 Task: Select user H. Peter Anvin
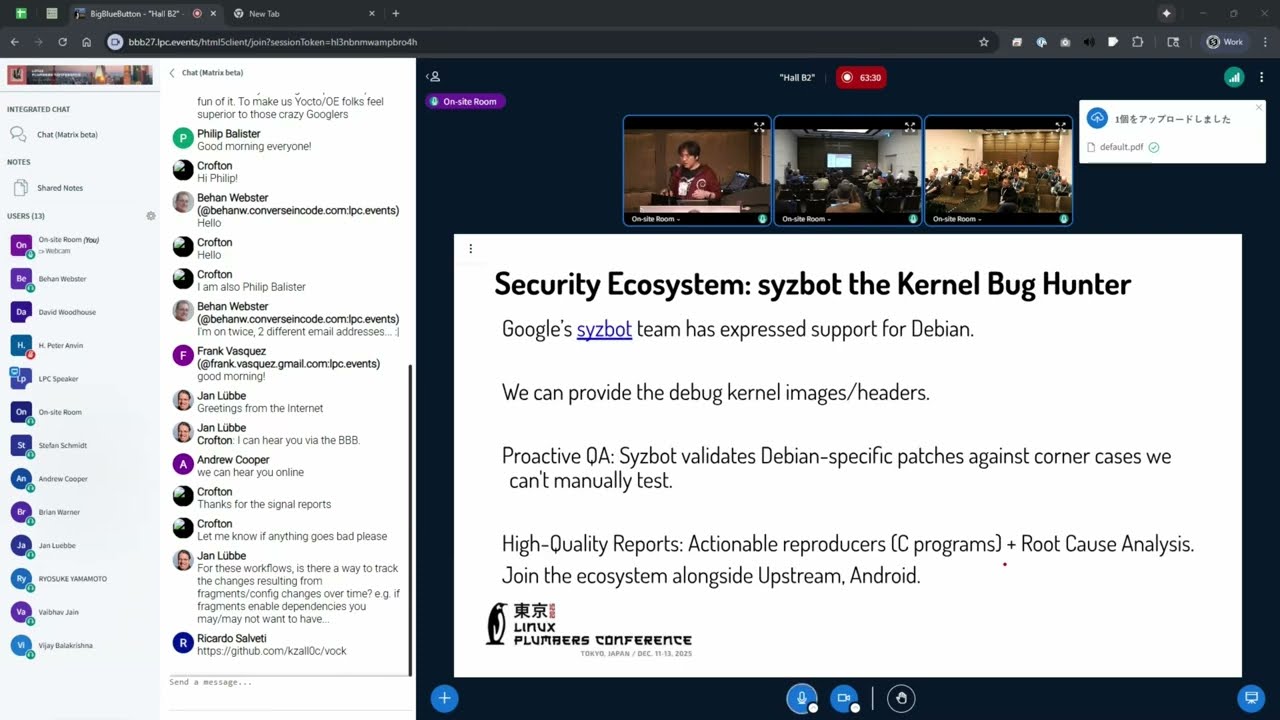click(80, 346)
